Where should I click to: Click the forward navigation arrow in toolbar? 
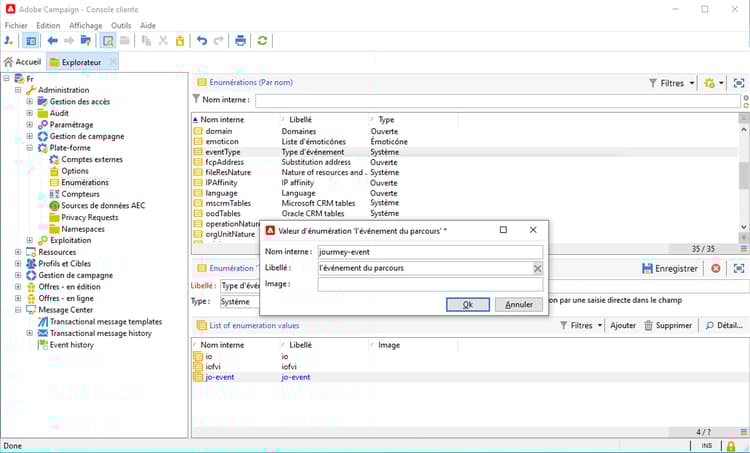click(x=69, y=41)
